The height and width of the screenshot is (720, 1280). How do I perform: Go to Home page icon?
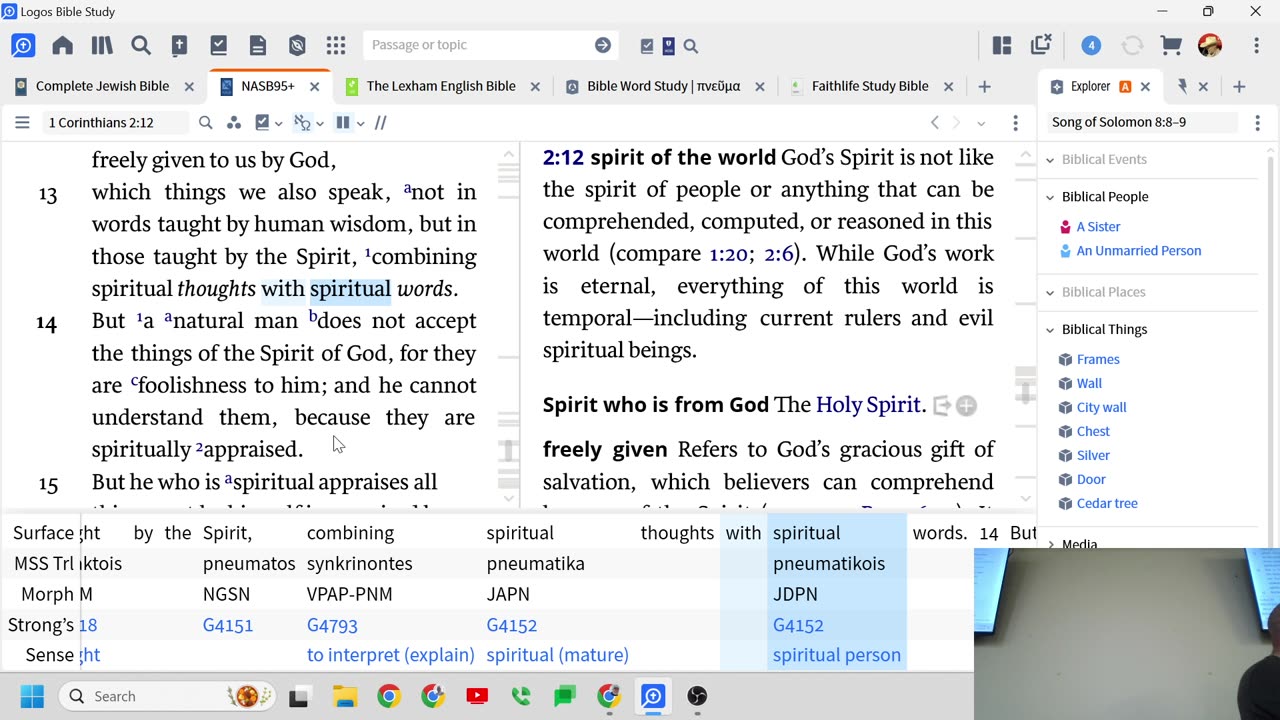(x=62, y=45)
